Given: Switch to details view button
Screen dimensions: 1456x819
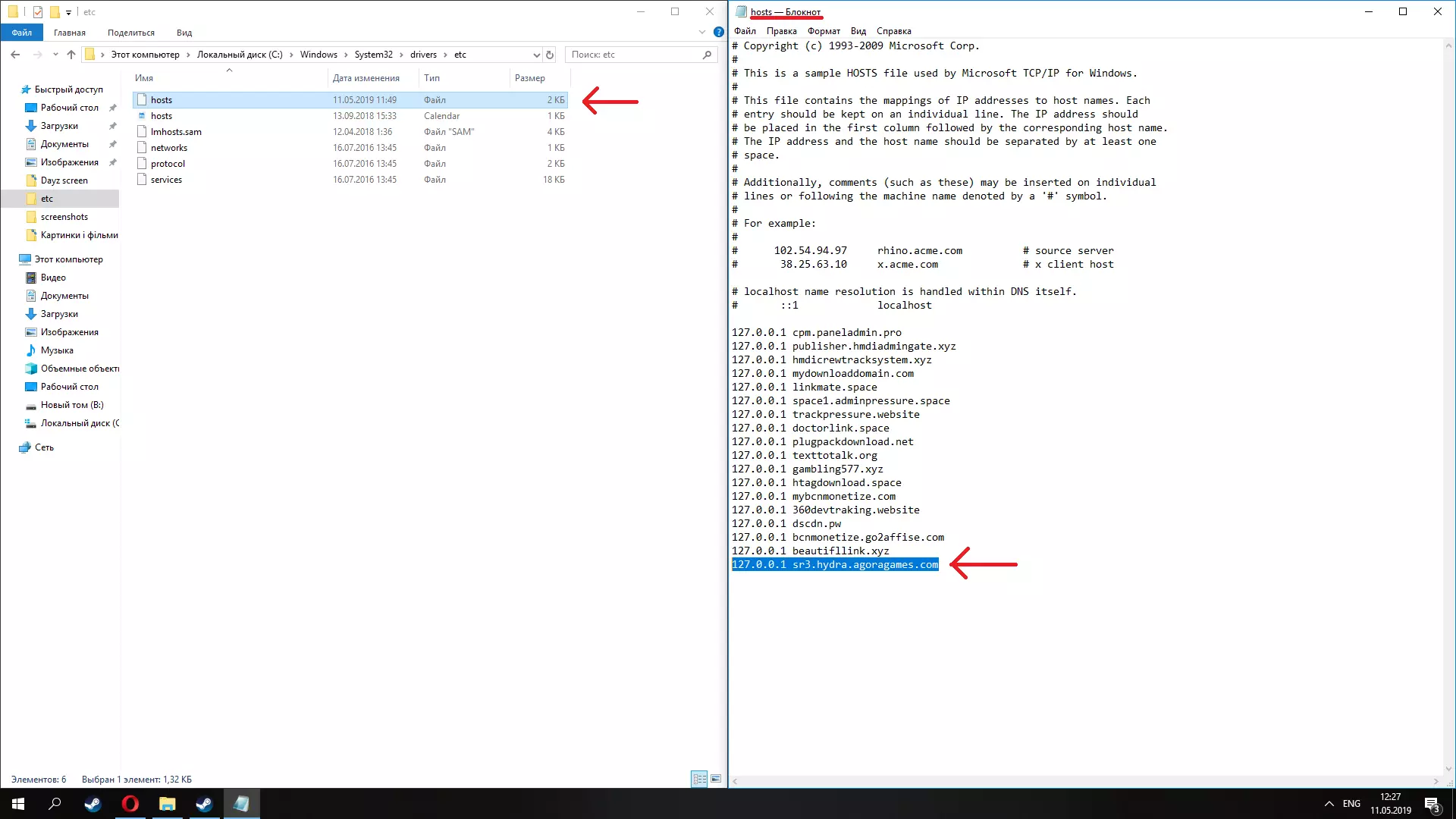Looking at the screenshot, I should [699, 779].
